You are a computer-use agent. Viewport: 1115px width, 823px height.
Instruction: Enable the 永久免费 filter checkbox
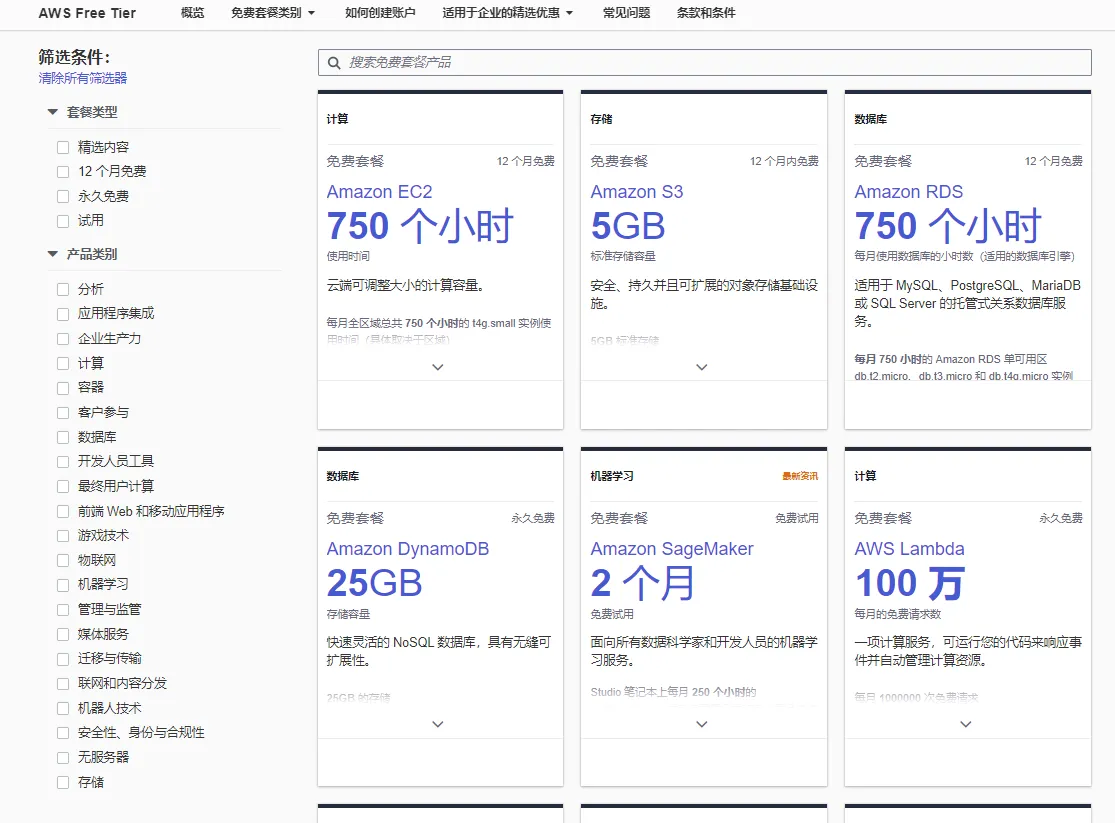(x=63, y=197)
